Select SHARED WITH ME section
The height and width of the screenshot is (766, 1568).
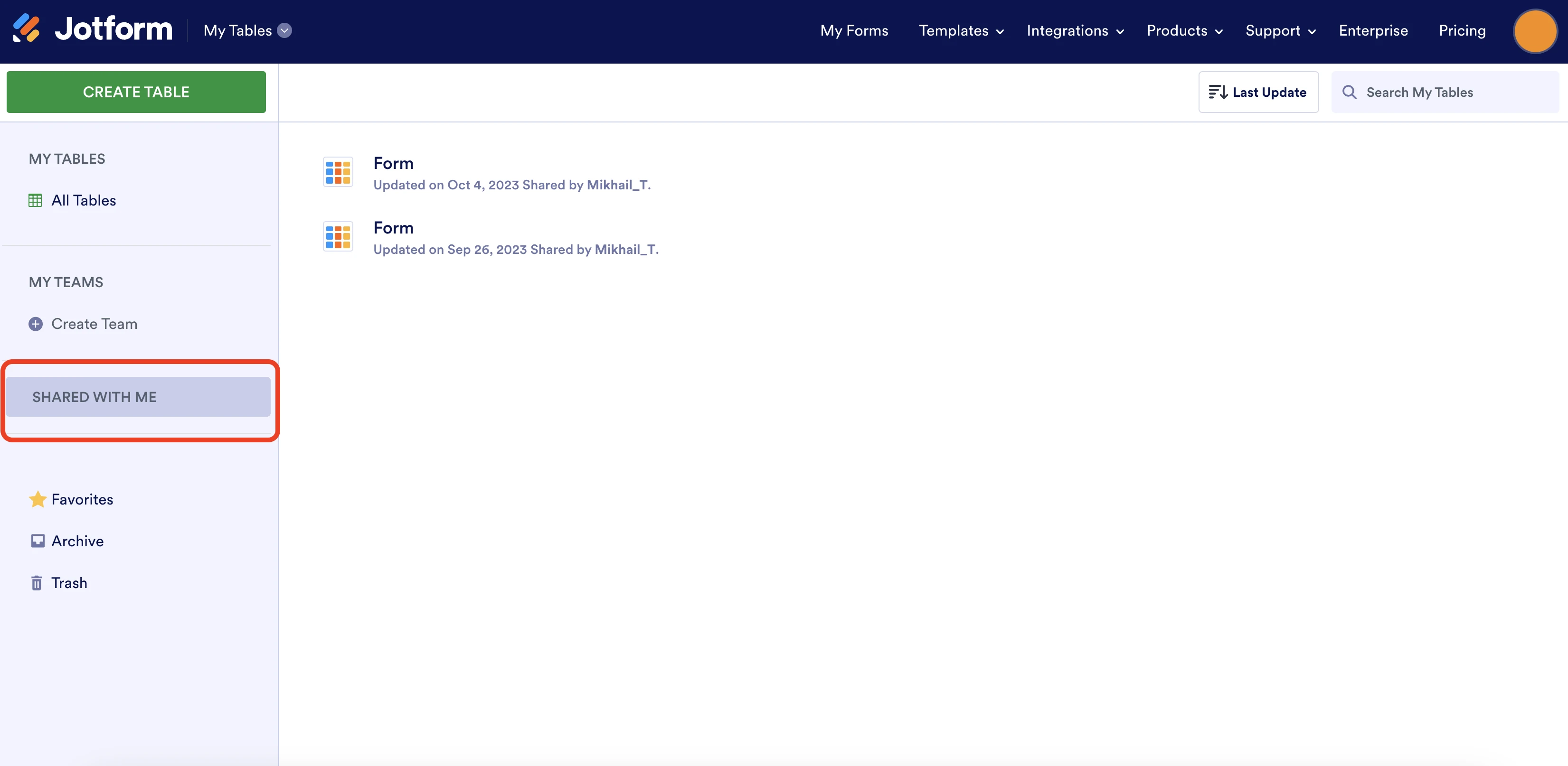pyautogui.click(x=138, y=397)
